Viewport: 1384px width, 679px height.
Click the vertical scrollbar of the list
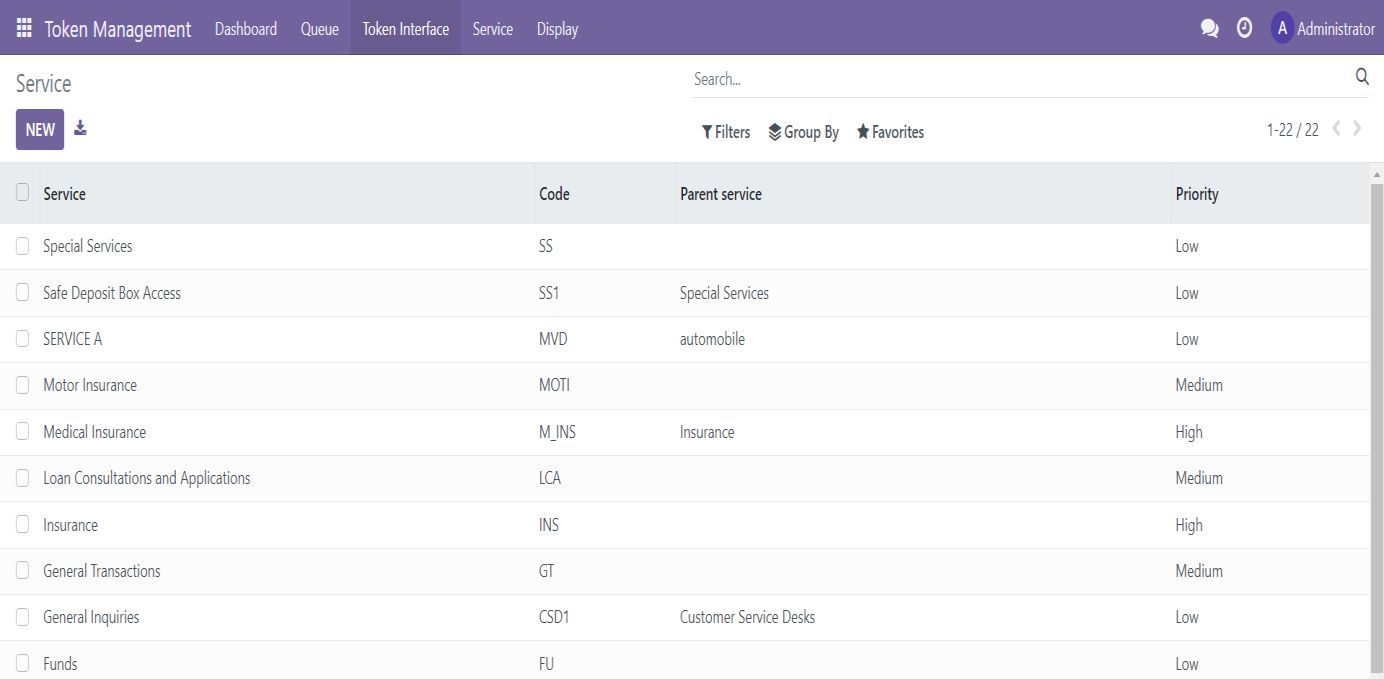(1376, 420)
